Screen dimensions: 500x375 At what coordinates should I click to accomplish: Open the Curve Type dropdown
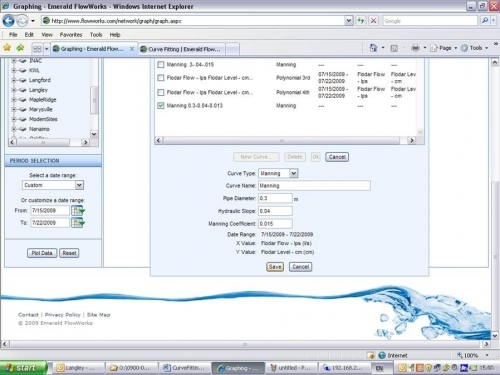tap(293, 173)
